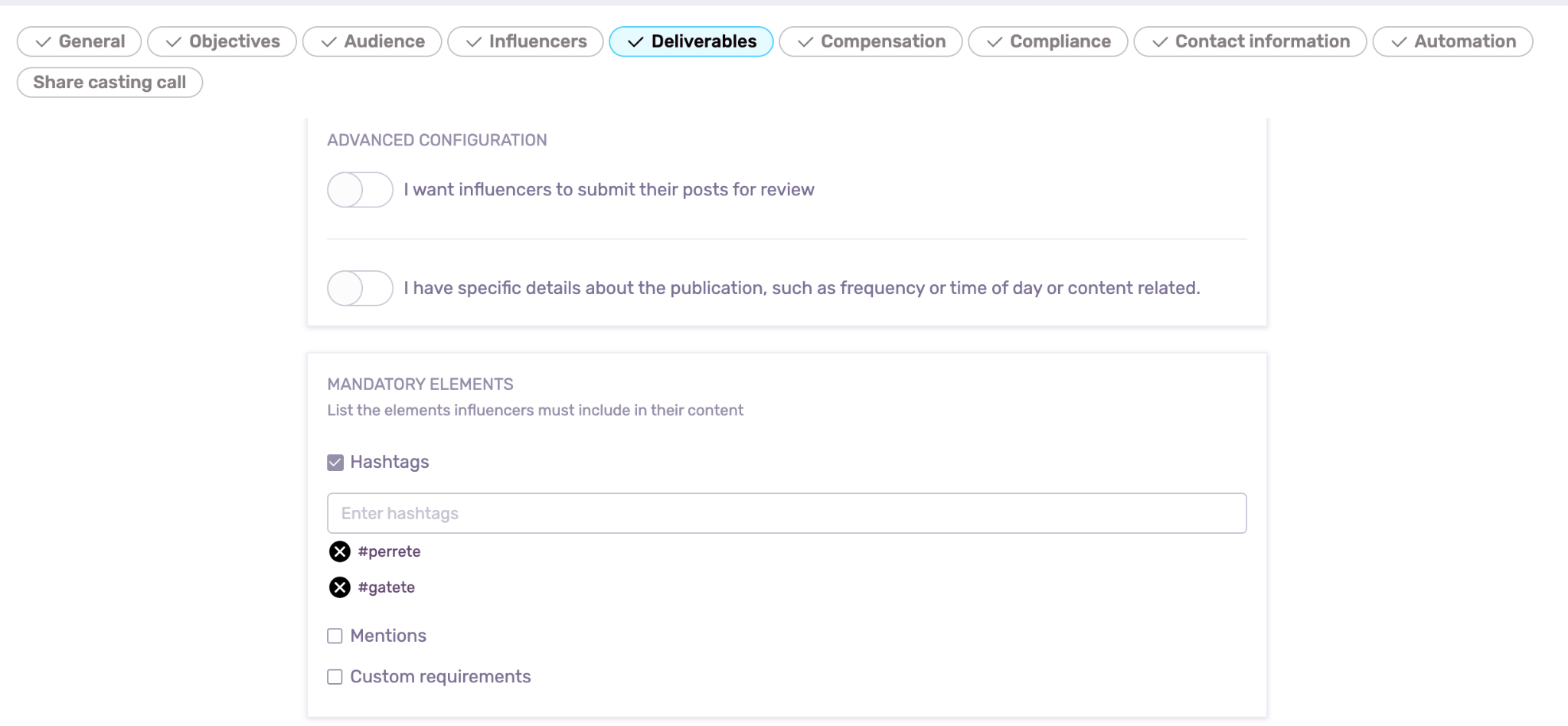Check the Mentions checkbox

[x=335, y=636]
